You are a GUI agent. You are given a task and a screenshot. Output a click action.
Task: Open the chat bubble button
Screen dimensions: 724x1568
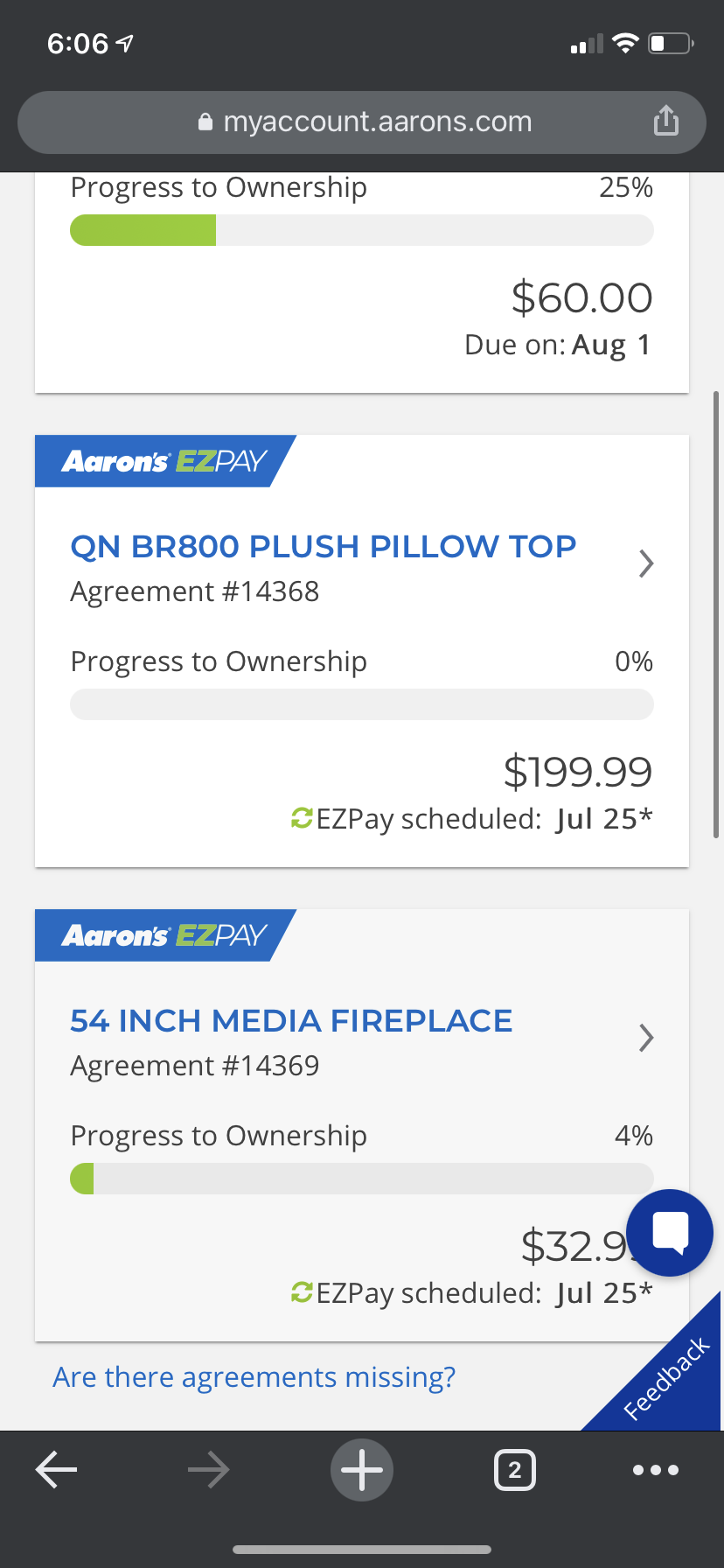670,1232
